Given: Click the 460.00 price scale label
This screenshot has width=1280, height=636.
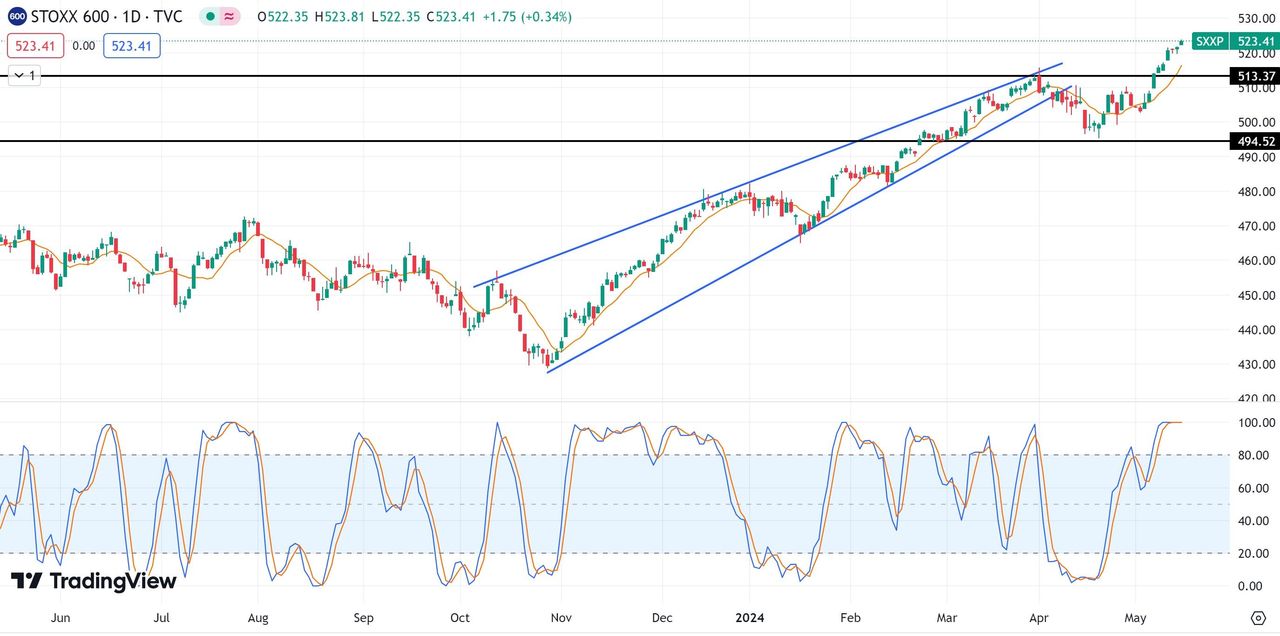Looking at the screenshot, I should (1255, 261).
